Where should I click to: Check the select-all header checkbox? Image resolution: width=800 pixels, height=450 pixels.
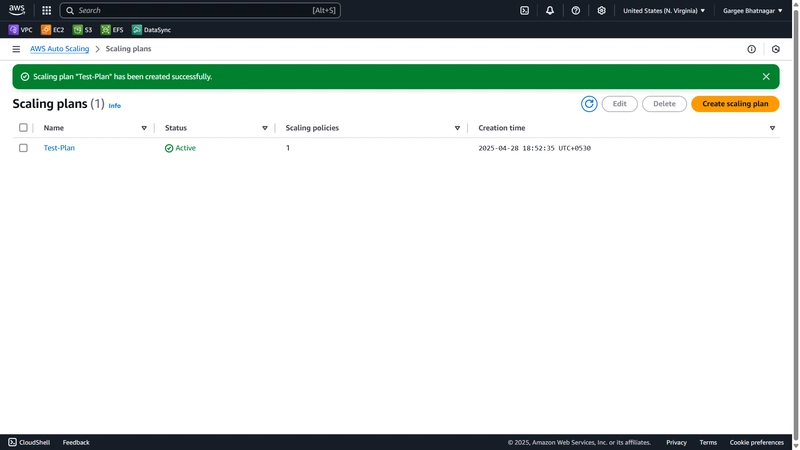(x=23, y=128)
